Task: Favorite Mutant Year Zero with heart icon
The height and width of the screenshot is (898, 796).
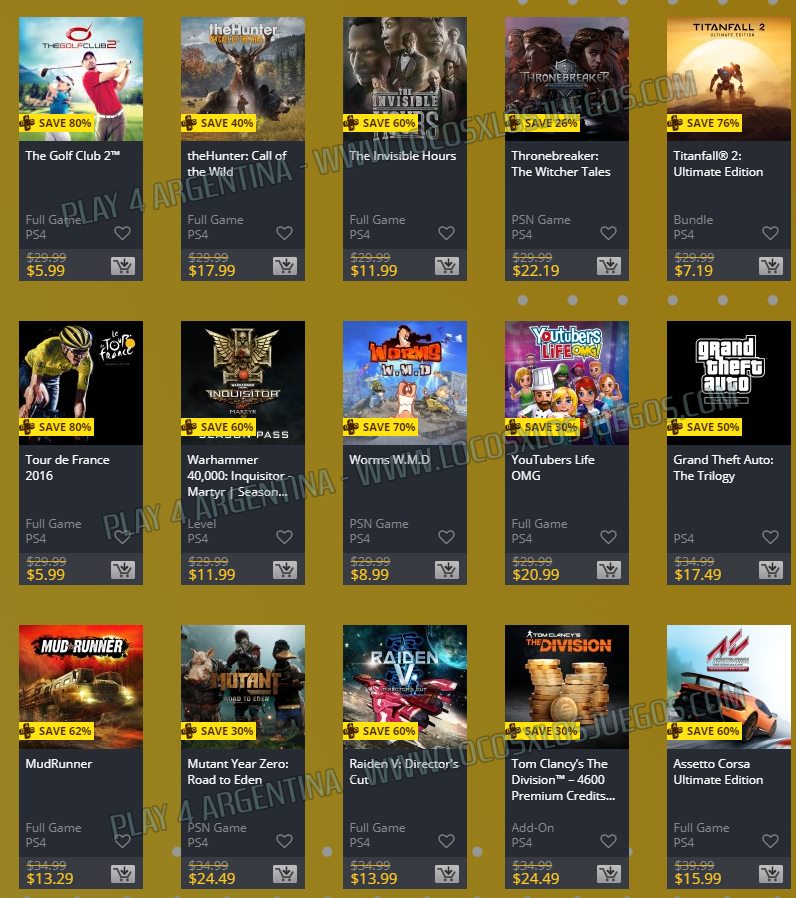Action: (x=285, y=841)
